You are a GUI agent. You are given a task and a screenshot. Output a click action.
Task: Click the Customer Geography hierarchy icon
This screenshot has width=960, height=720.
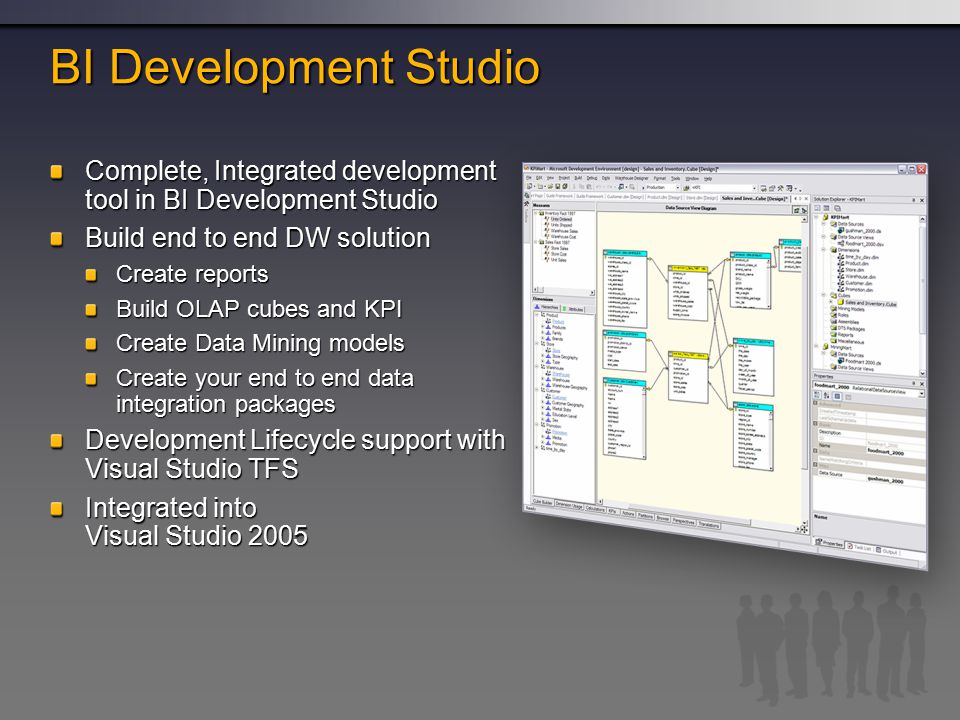coord(549,403)
